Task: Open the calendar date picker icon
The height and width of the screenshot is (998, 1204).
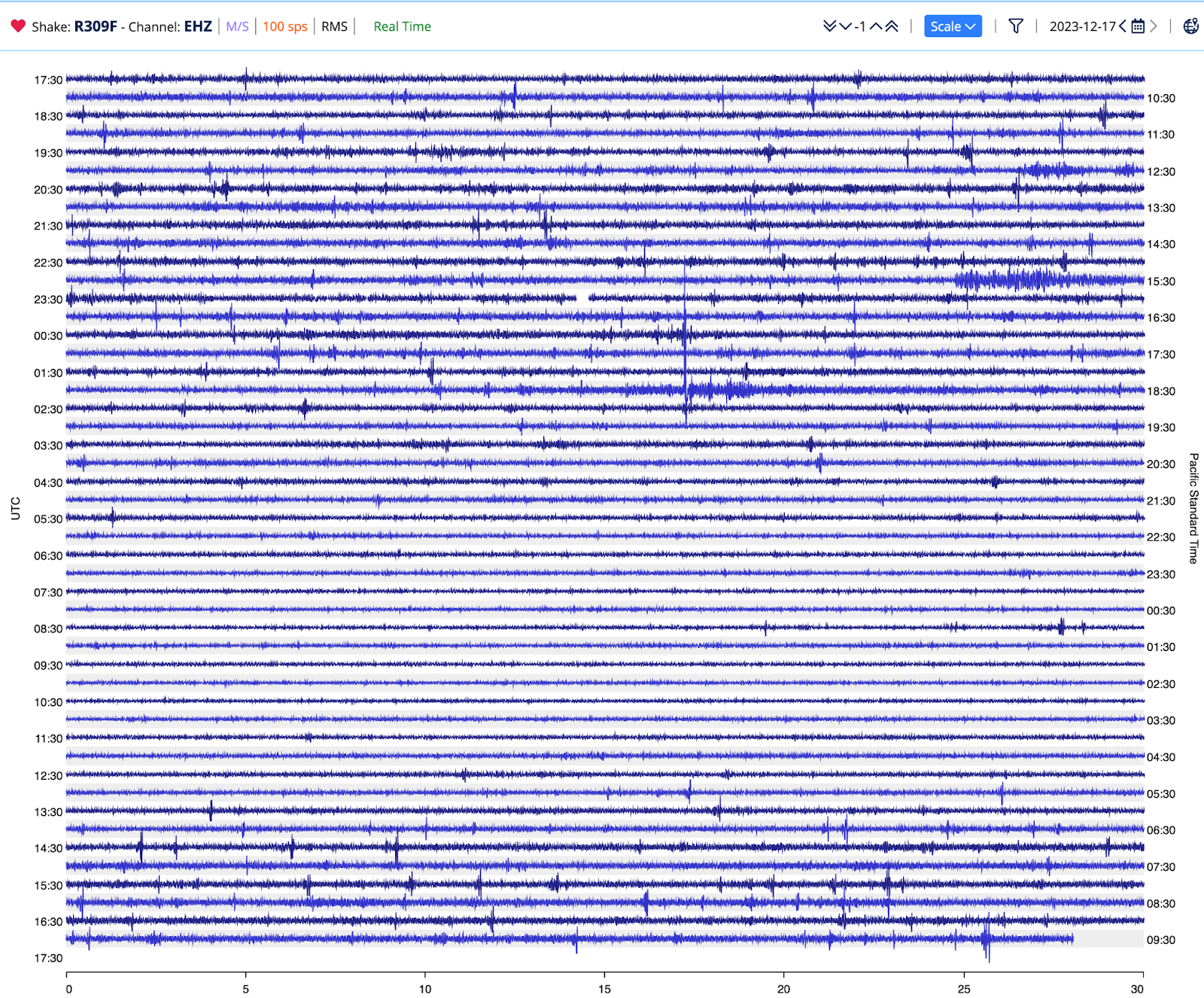Action: click(x=1138, y=26)
